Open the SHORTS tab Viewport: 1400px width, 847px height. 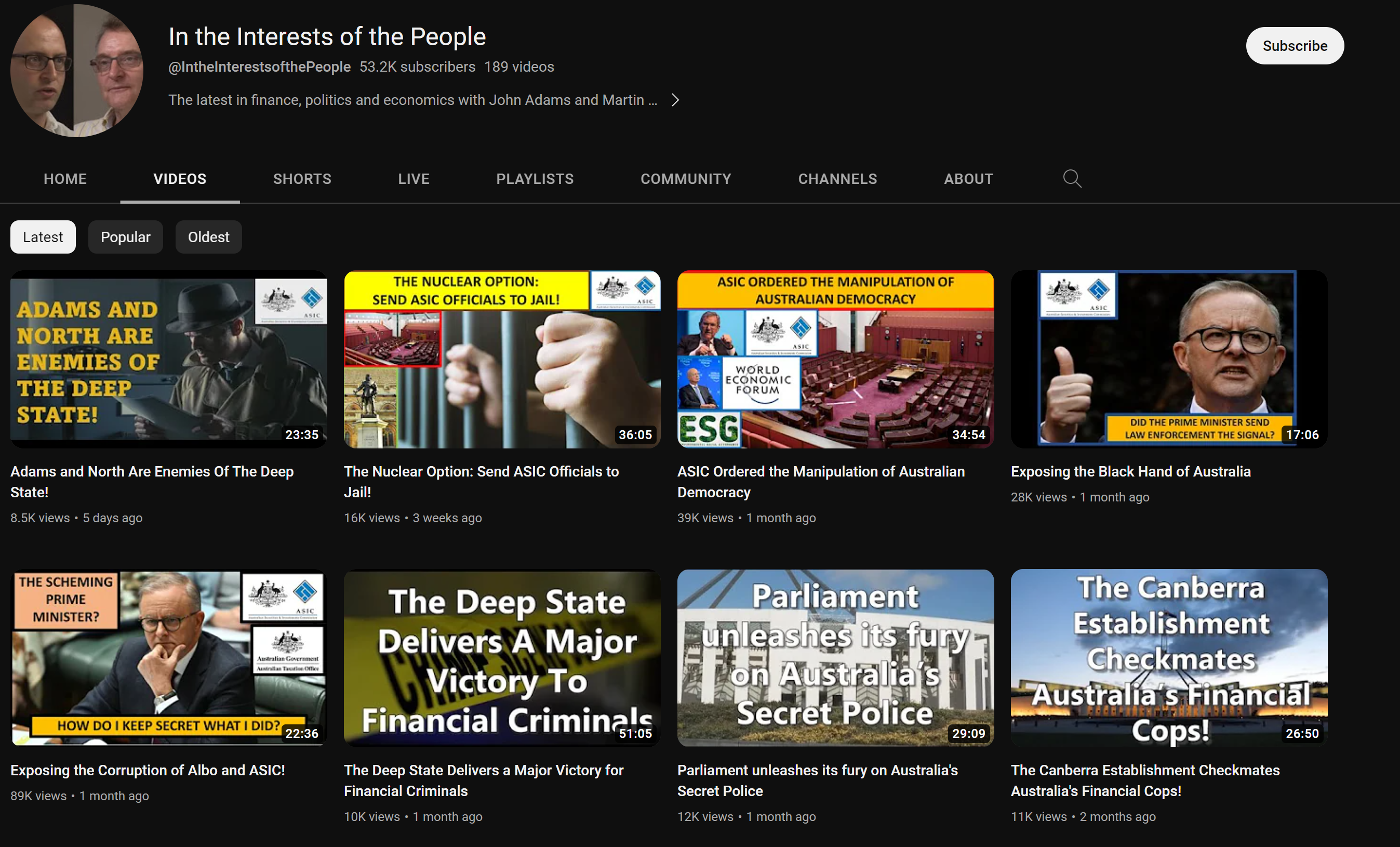click(x=302, y=179)
